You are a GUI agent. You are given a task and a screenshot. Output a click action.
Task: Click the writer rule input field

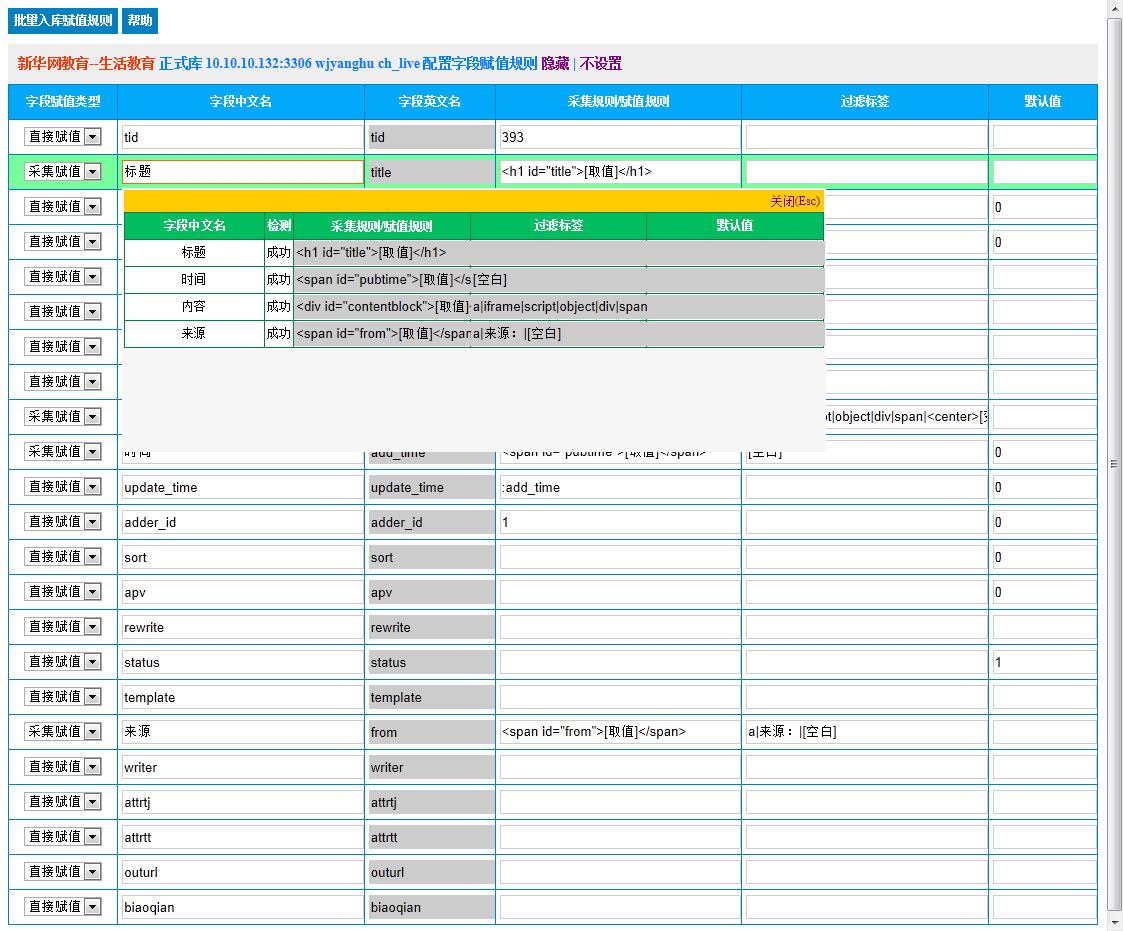618,767
